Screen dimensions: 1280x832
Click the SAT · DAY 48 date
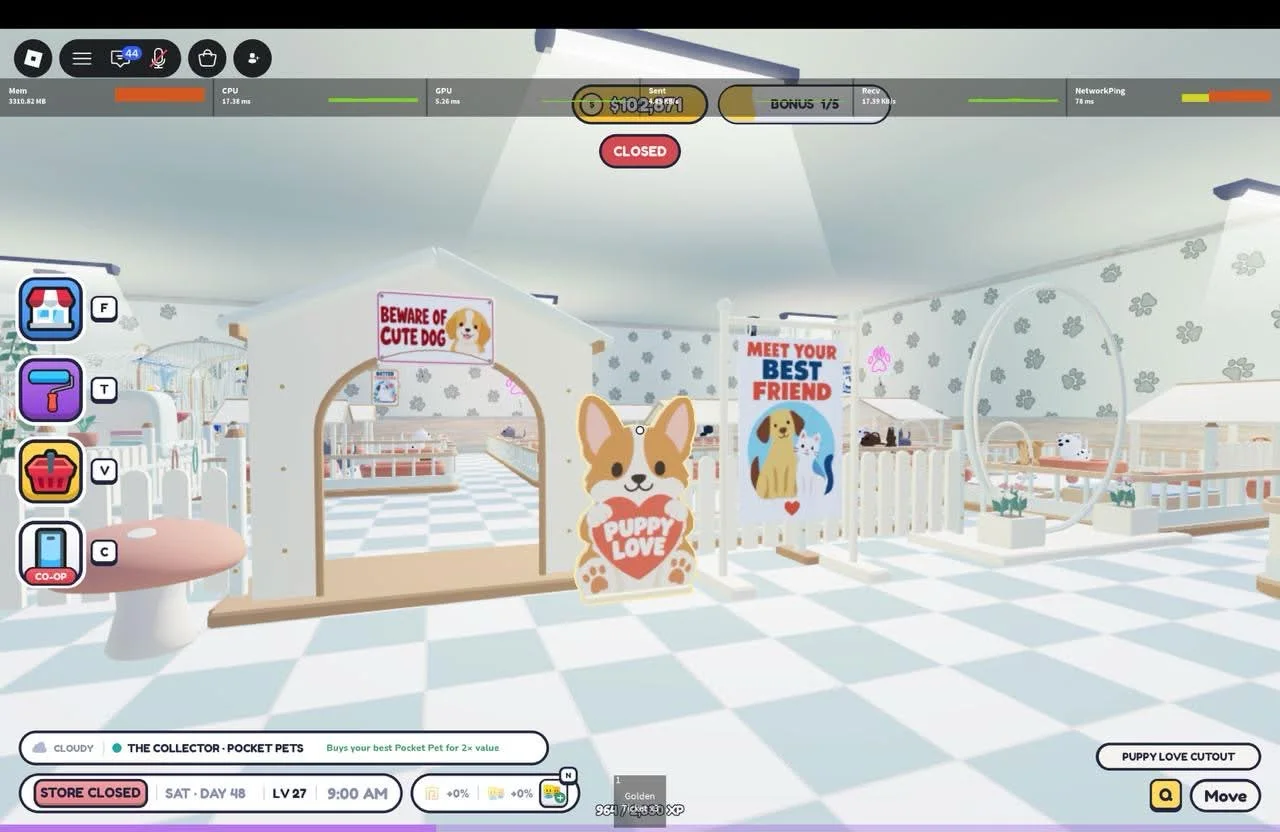coord(205,793)
